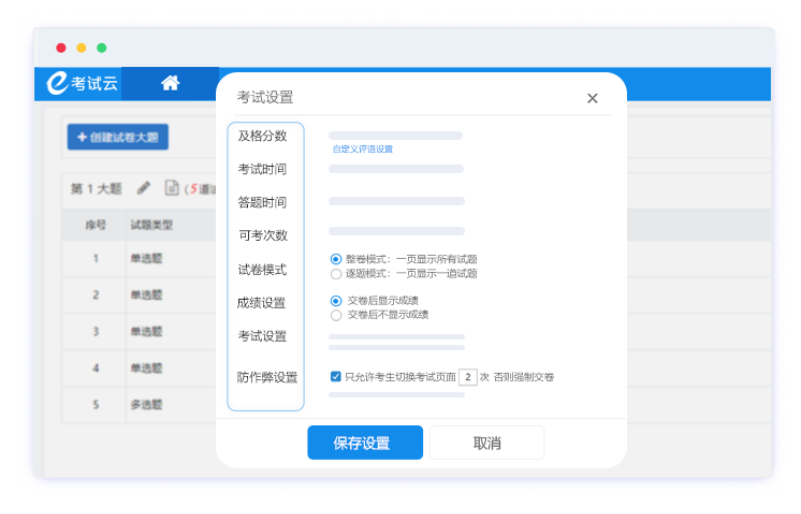Choose 交卷后不显示成绩 radio option

336,314
